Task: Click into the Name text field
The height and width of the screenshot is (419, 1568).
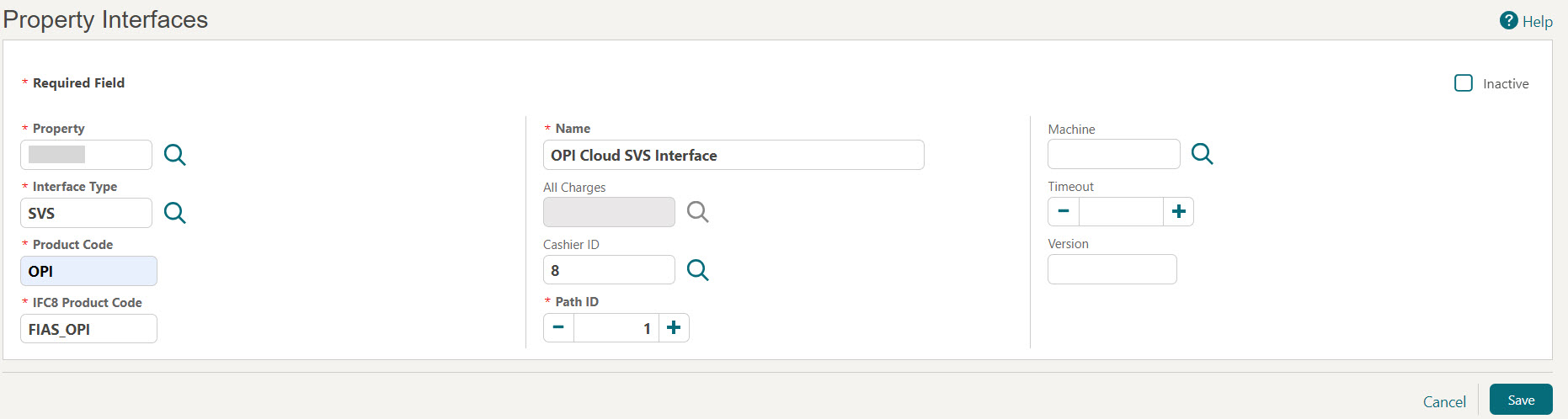Action: tap(733, 156)
